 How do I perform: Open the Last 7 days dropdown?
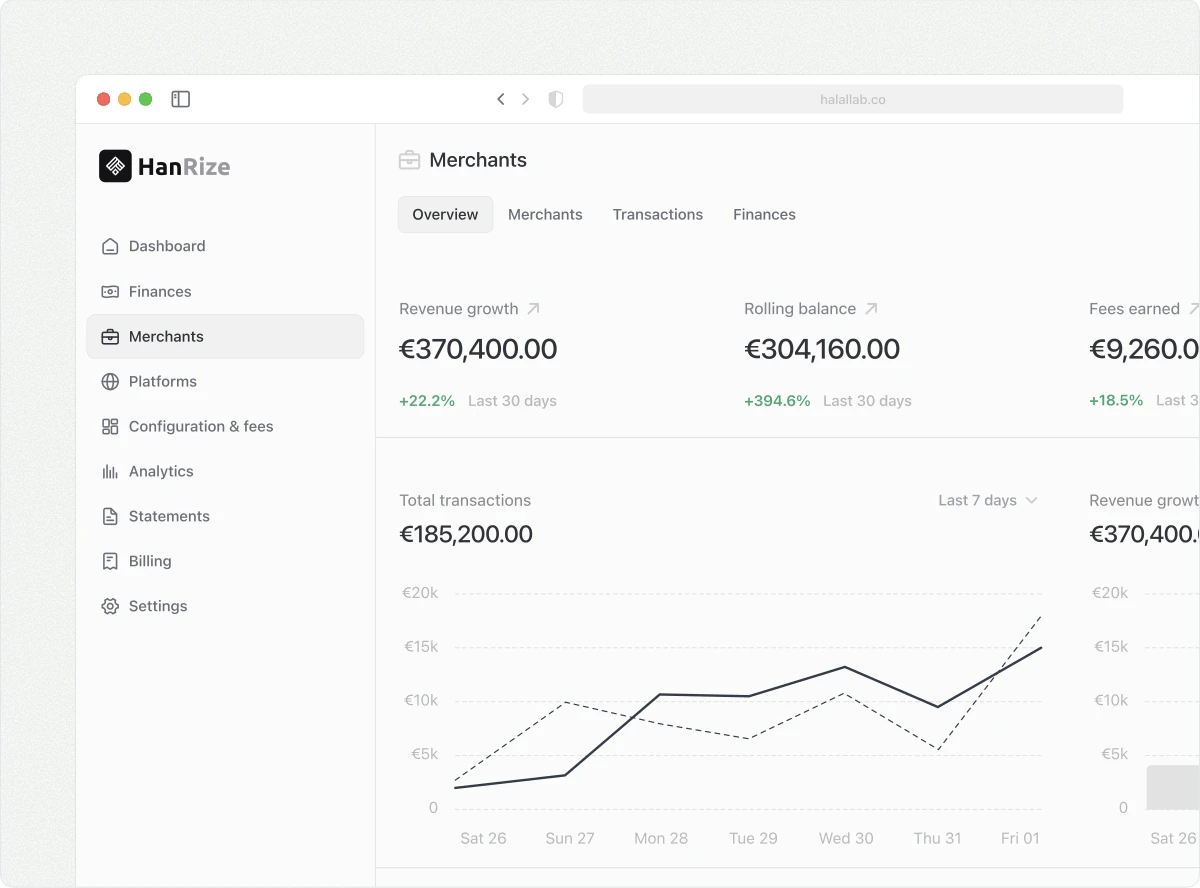click(988, 500)
